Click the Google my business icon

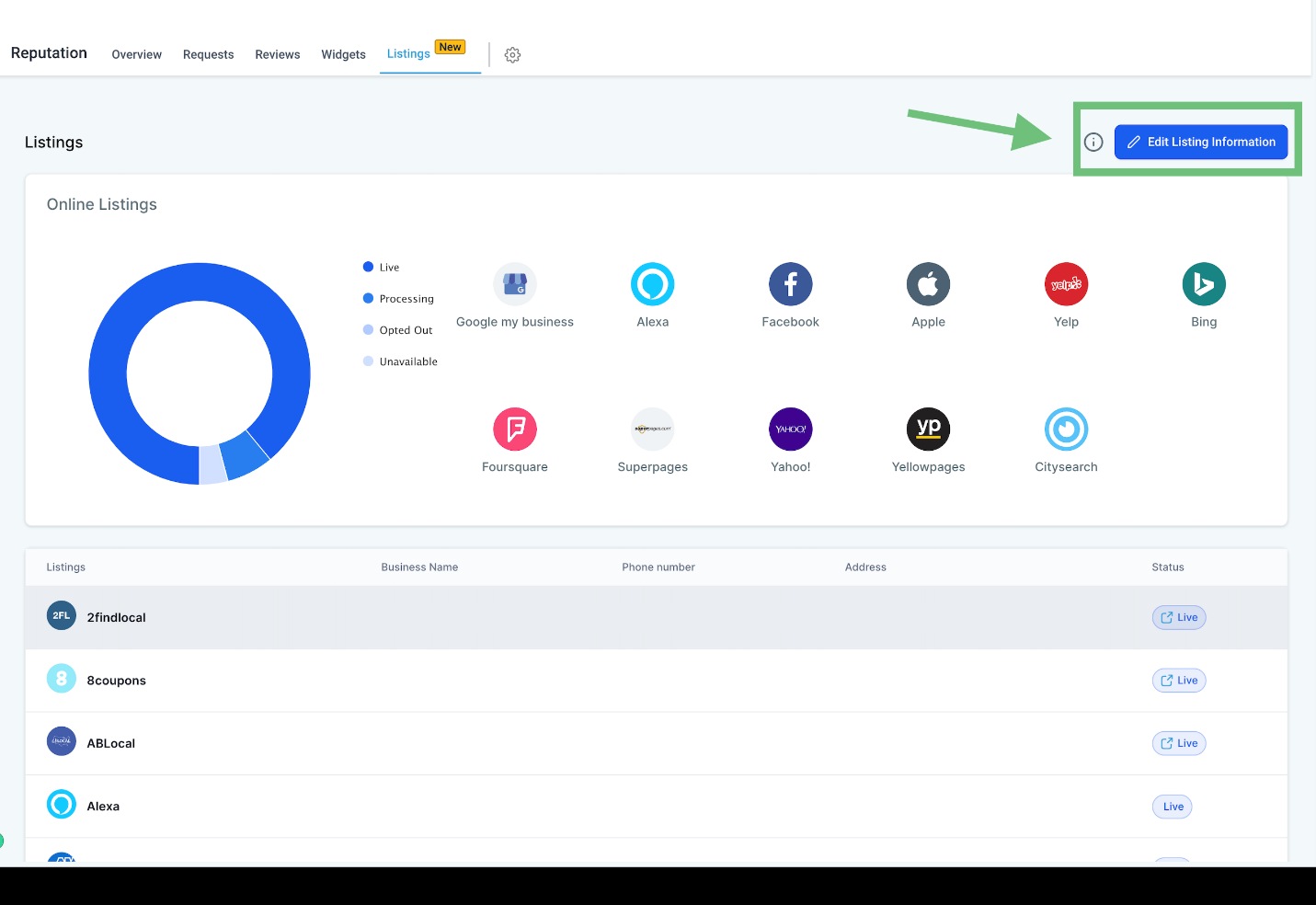(x=515, y=284)
